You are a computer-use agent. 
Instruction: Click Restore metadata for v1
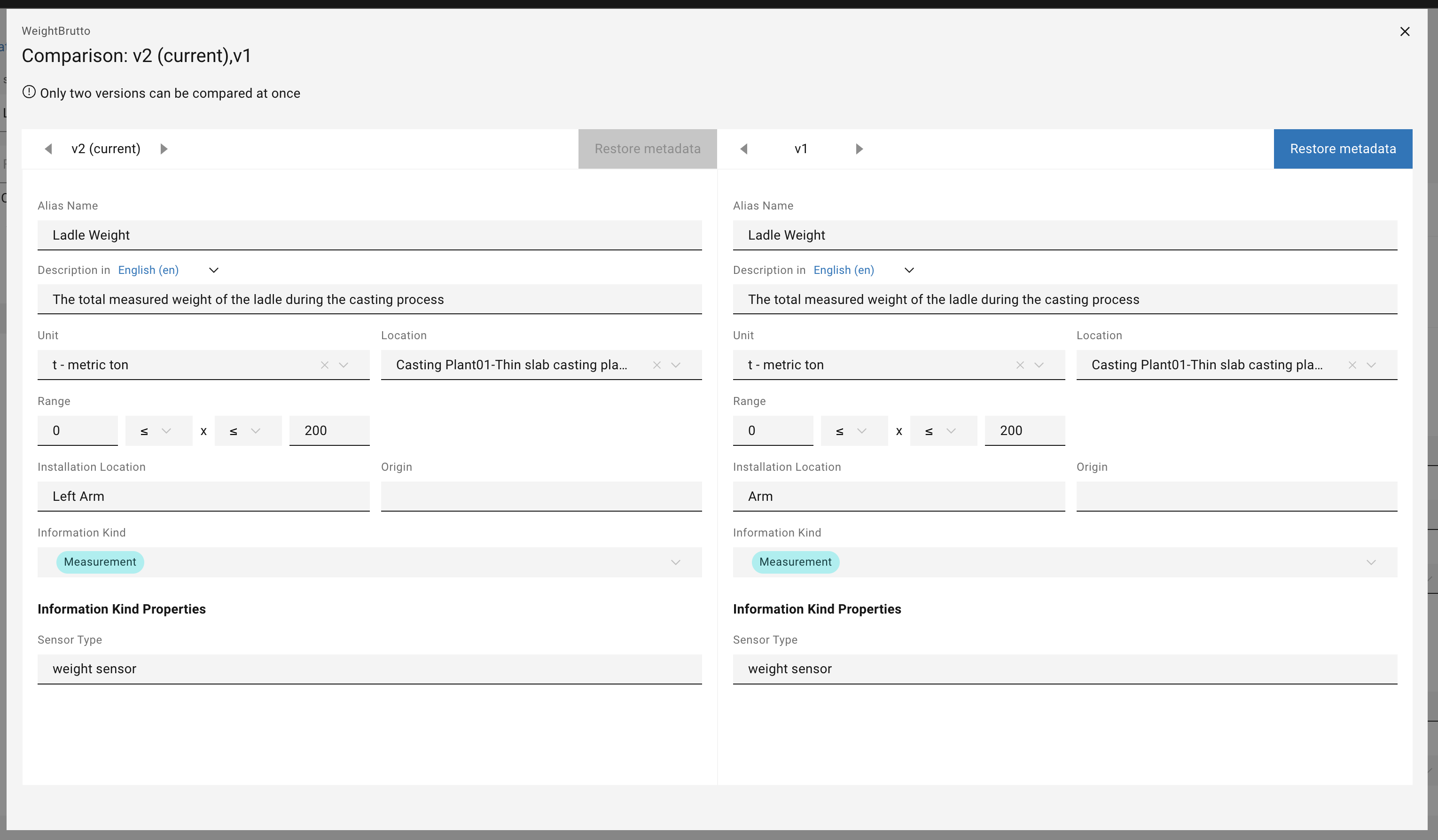pyautogui.click(x=1343, y=149)
